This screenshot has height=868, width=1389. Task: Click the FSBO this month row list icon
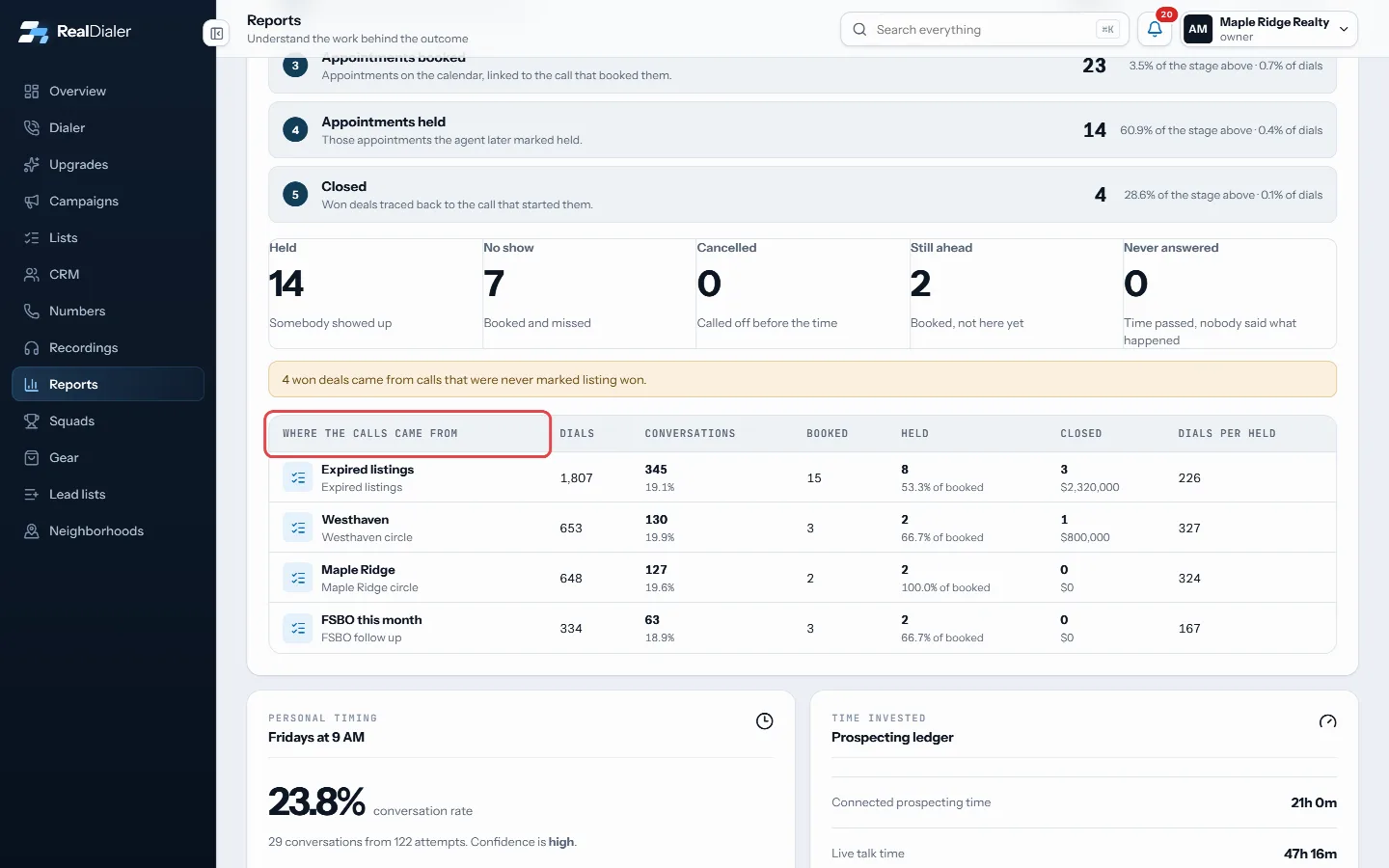click(x=298, y=628)
